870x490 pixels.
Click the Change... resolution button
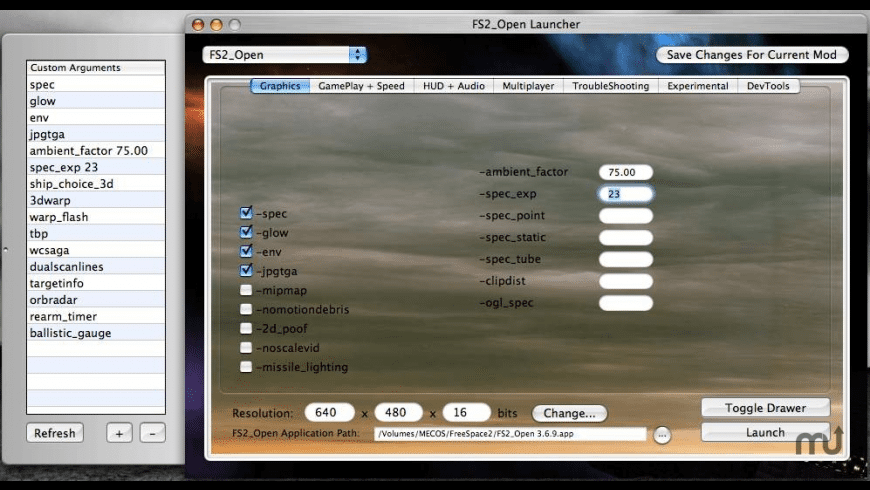tap(569, 413)
